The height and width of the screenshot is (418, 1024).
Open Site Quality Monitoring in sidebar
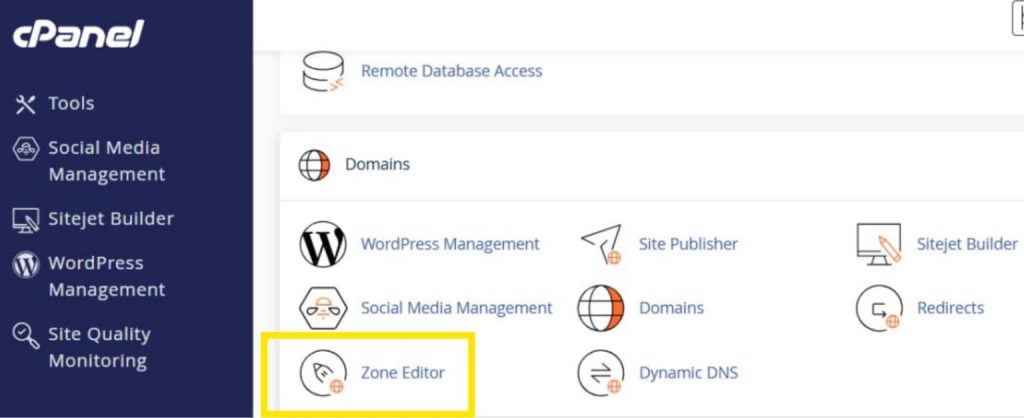[98, 347]
